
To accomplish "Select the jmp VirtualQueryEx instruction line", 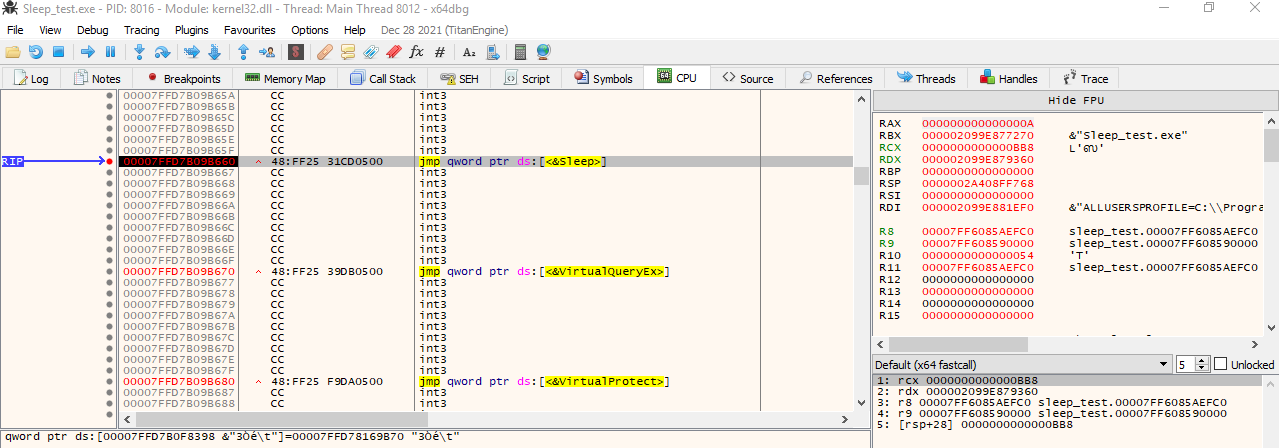I will [487, 271].
